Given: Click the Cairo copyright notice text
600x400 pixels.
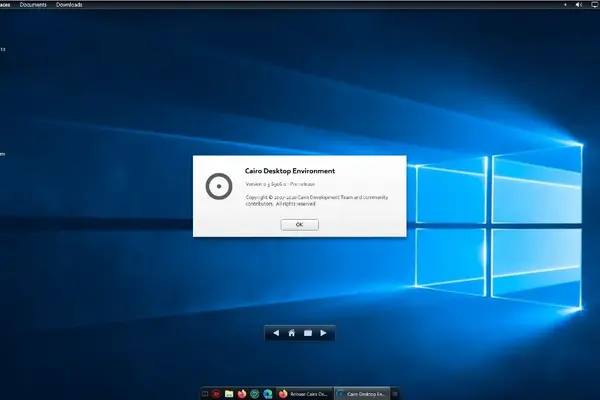Looking at the screenshot, I should pos(317,201).
